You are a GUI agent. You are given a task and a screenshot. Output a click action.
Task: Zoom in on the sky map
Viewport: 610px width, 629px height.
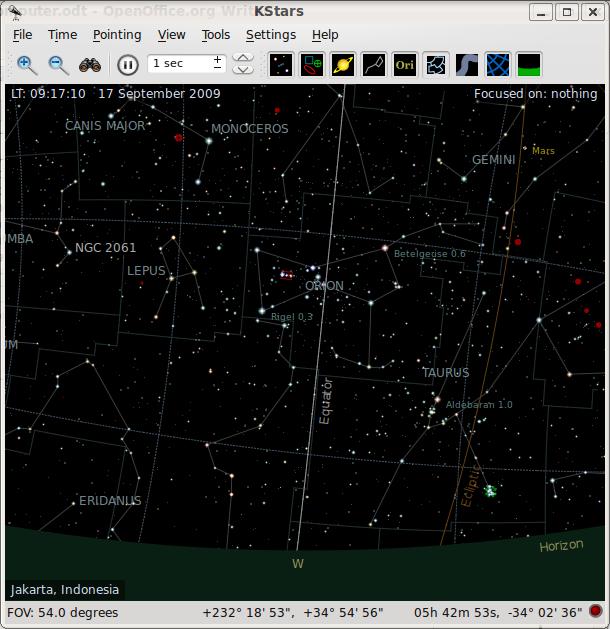click(x=27, y=65)
